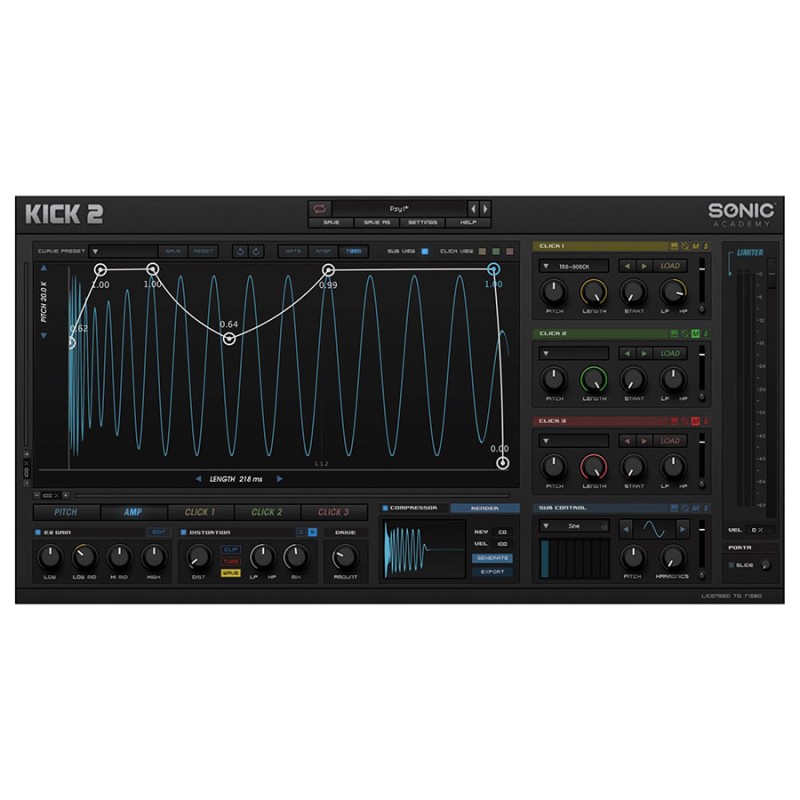This screenshot has height=800, width=800.
Task: Load previous sample in Click 1
Action: coord(626,266)
